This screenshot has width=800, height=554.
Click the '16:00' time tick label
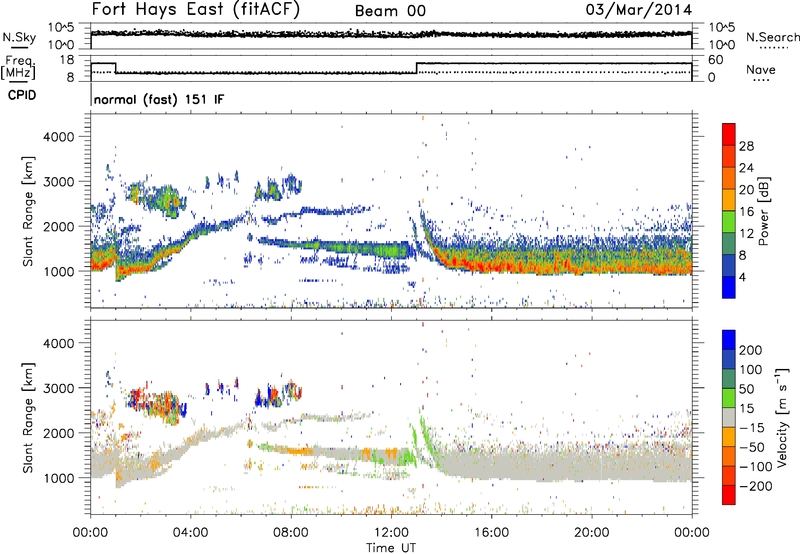(x=491, y=533)
